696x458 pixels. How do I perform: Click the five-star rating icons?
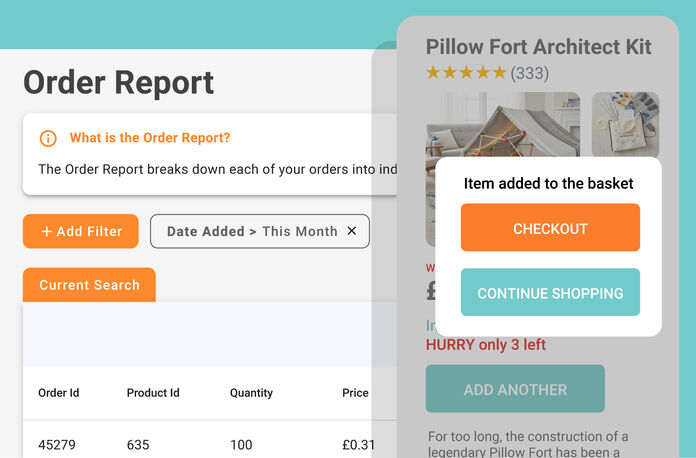466,73
